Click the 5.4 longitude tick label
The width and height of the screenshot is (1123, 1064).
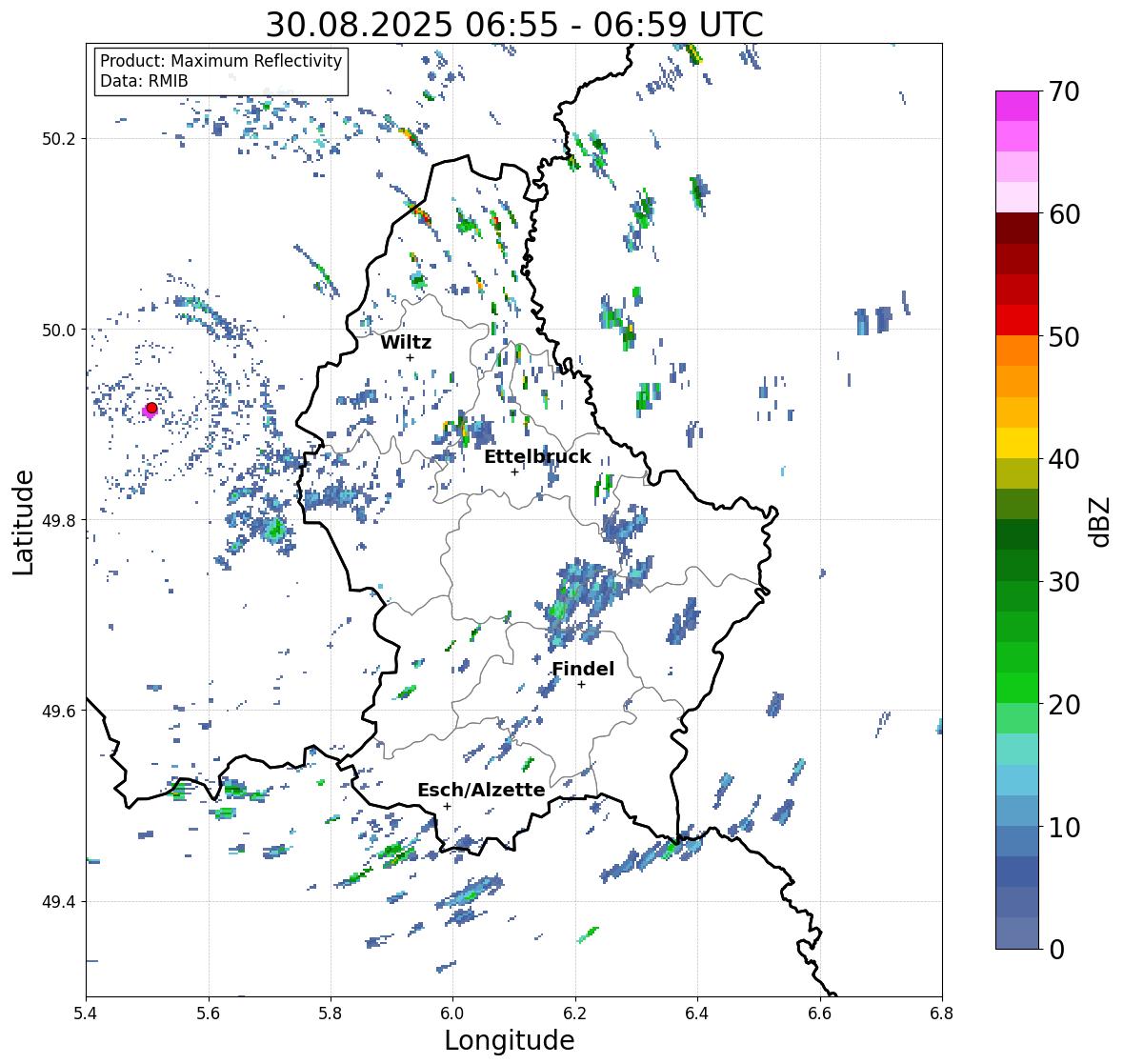click(x=86, y=1014)
